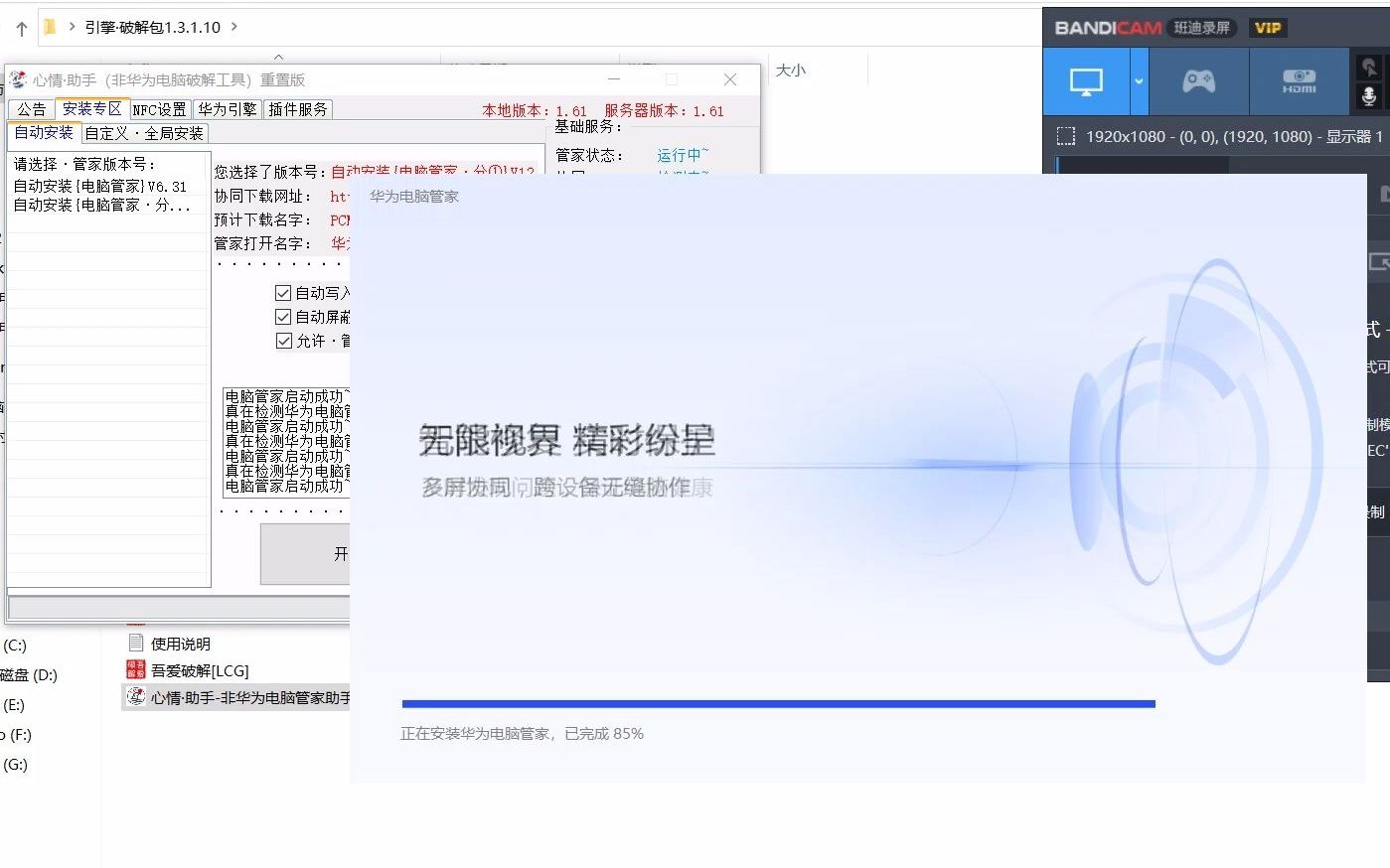
Task: Open the 吾爱破解[LCG] file
Action: pos(200,670)
